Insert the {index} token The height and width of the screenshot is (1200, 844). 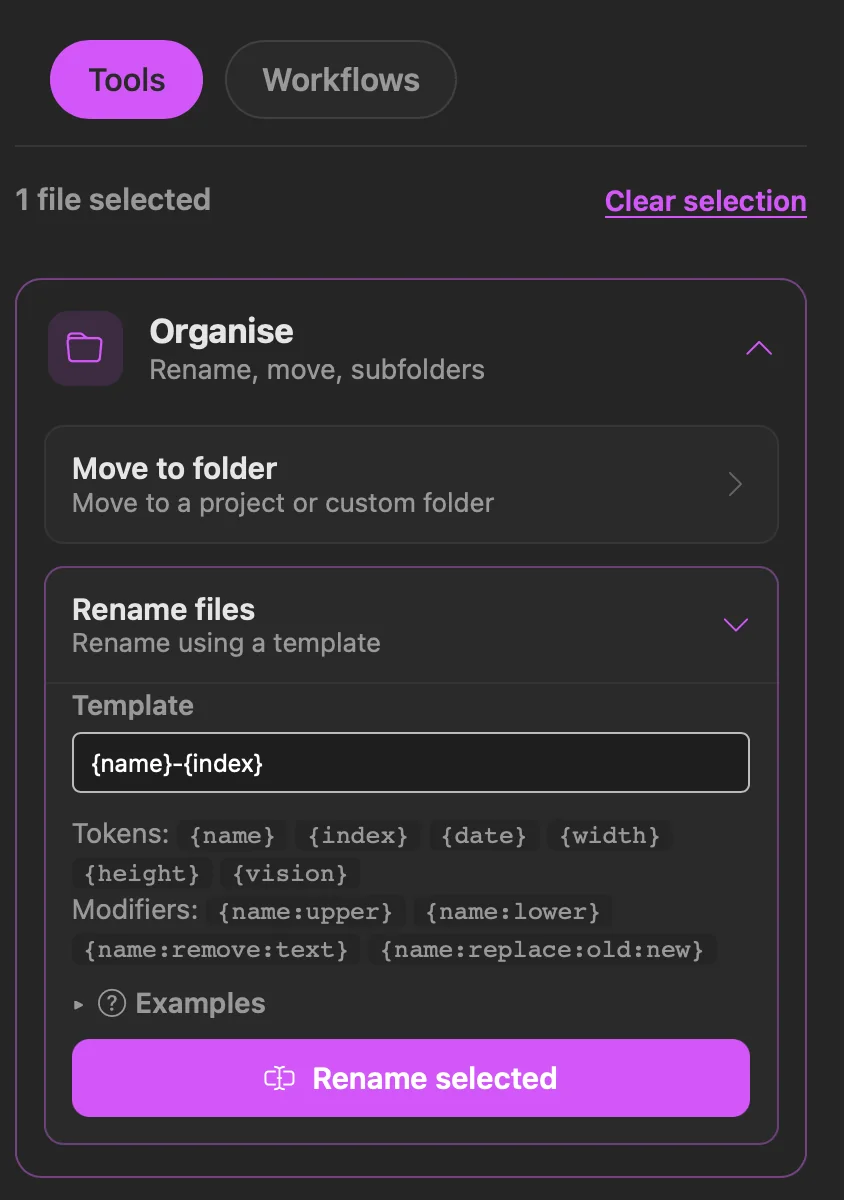click(x=358, y=836)
